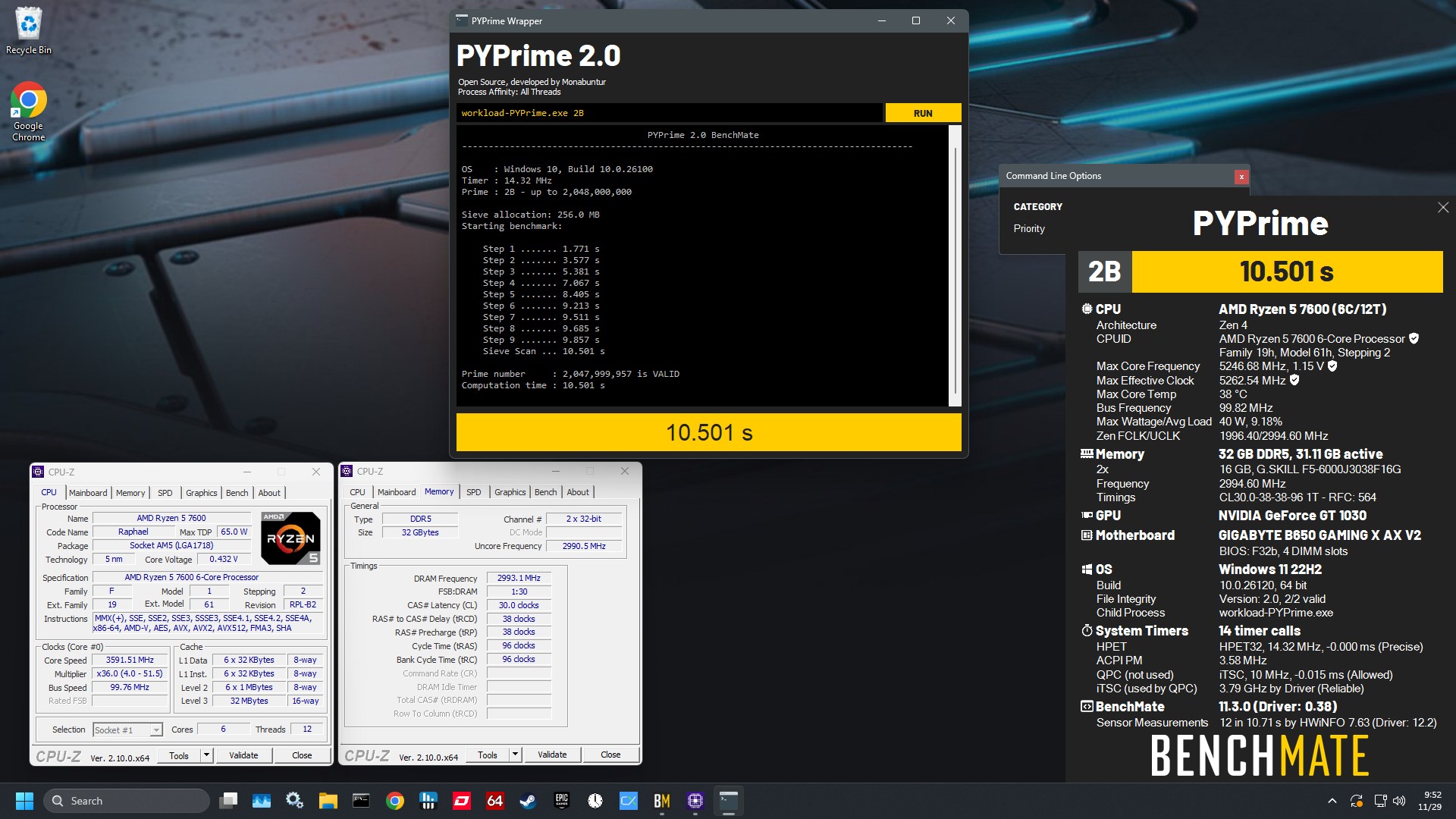Open the blue checkmark app taskbar icon
This screenshot has width=1456, height=819.
tap(629, 801)
